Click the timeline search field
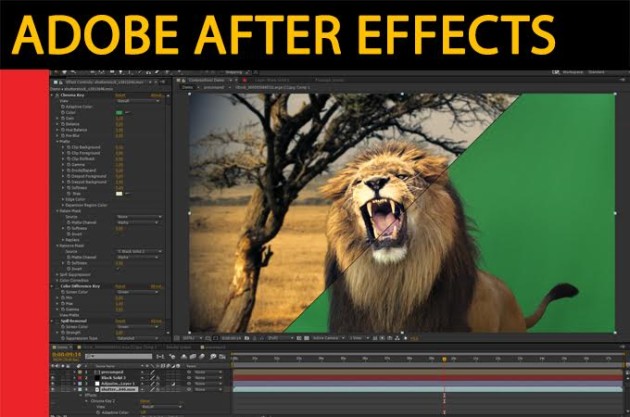This screenshot has height=417, width=630. 119,356
